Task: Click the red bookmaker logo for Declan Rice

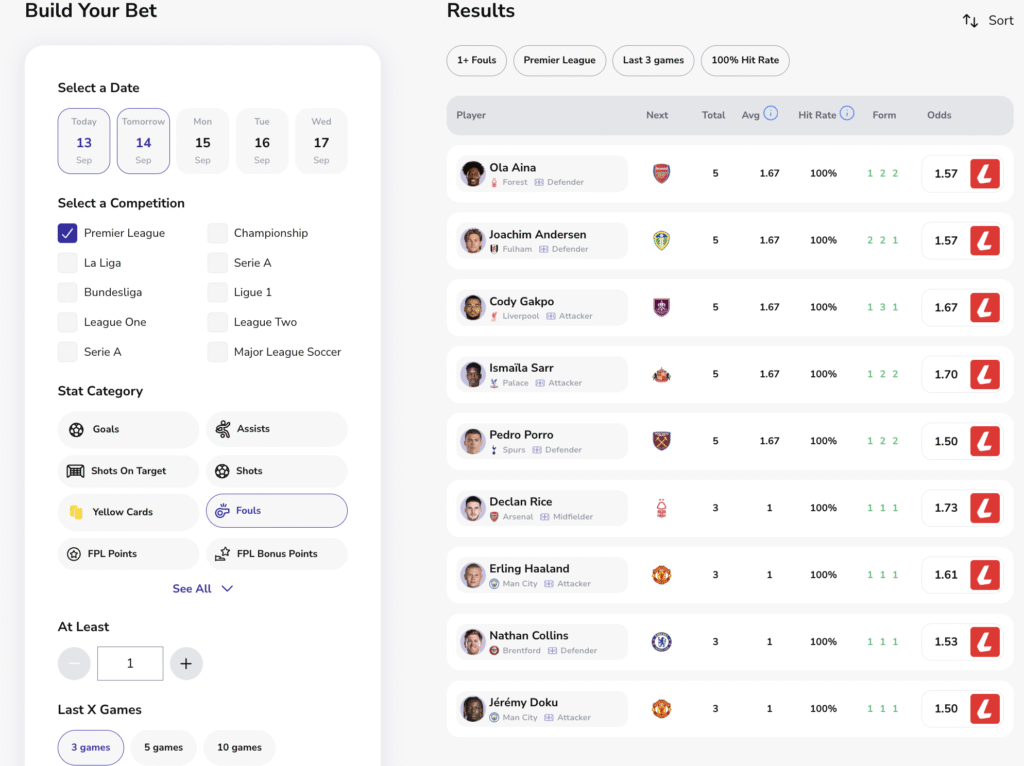Action: click(985, 508)
